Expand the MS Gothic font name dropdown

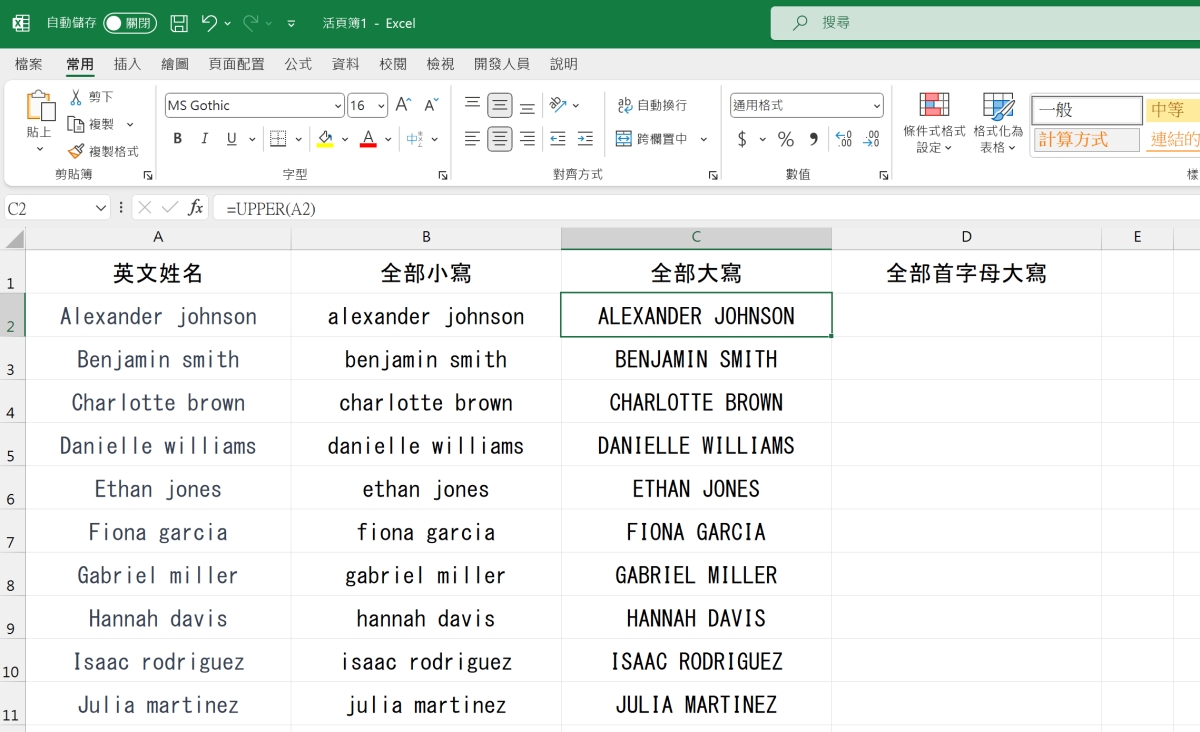338,106
